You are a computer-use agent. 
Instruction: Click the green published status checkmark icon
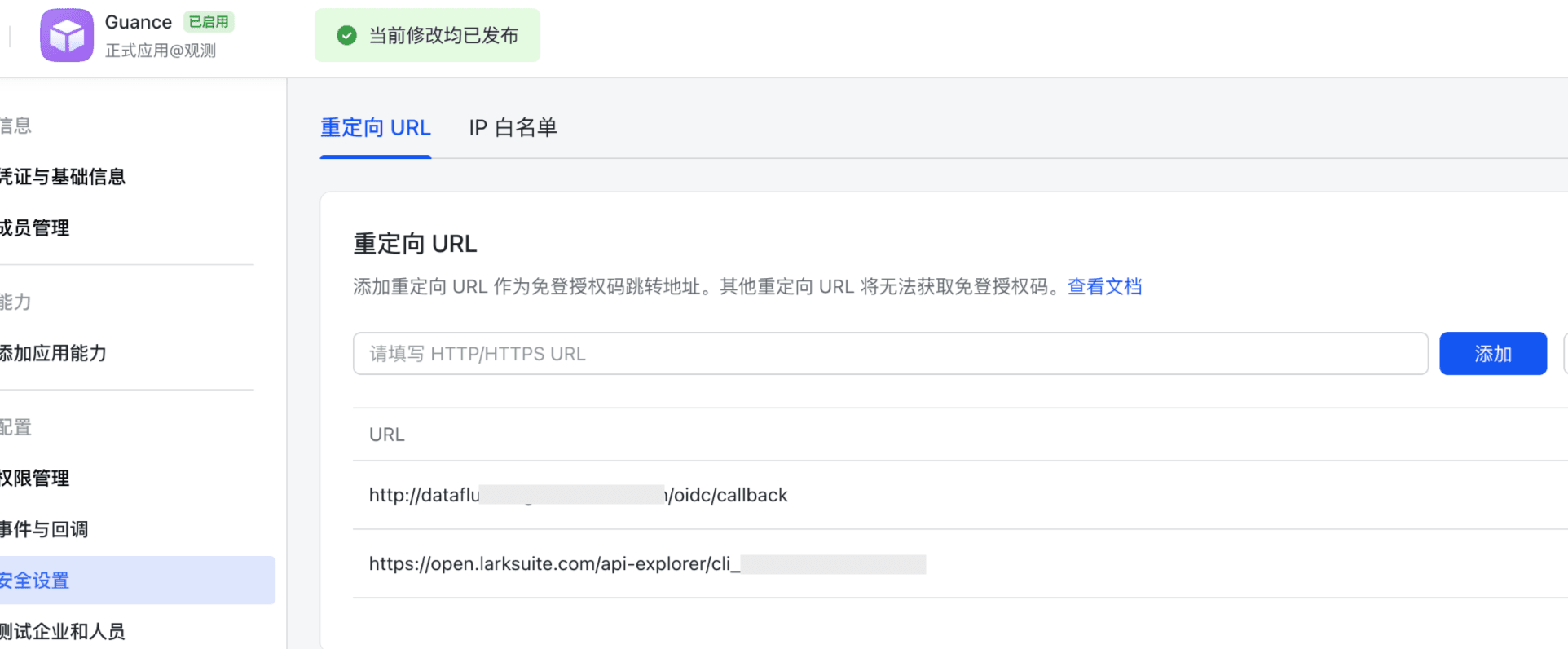click(x=347, y=35)
